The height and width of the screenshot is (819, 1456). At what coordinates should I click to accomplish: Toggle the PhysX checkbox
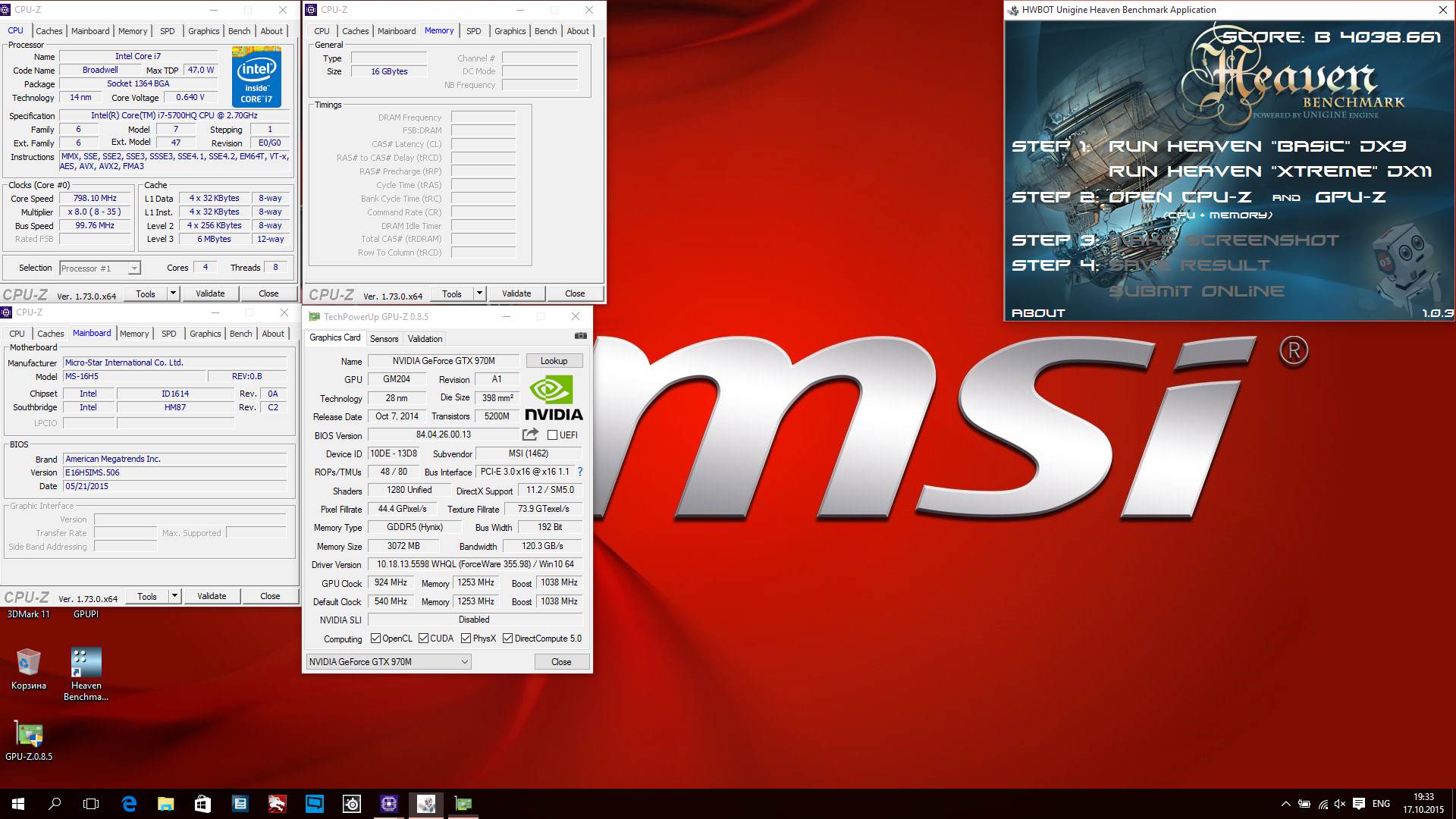(x=466, y=639)
